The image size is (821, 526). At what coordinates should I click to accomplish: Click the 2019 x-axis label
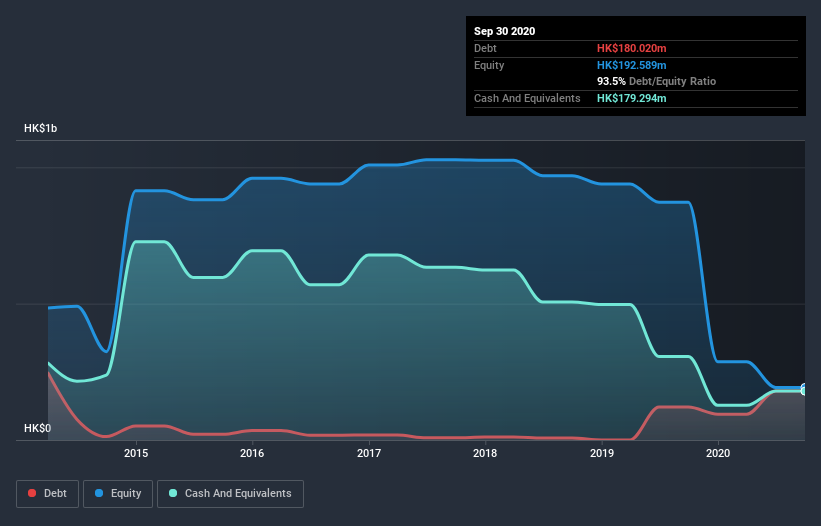tap(602, 453)
